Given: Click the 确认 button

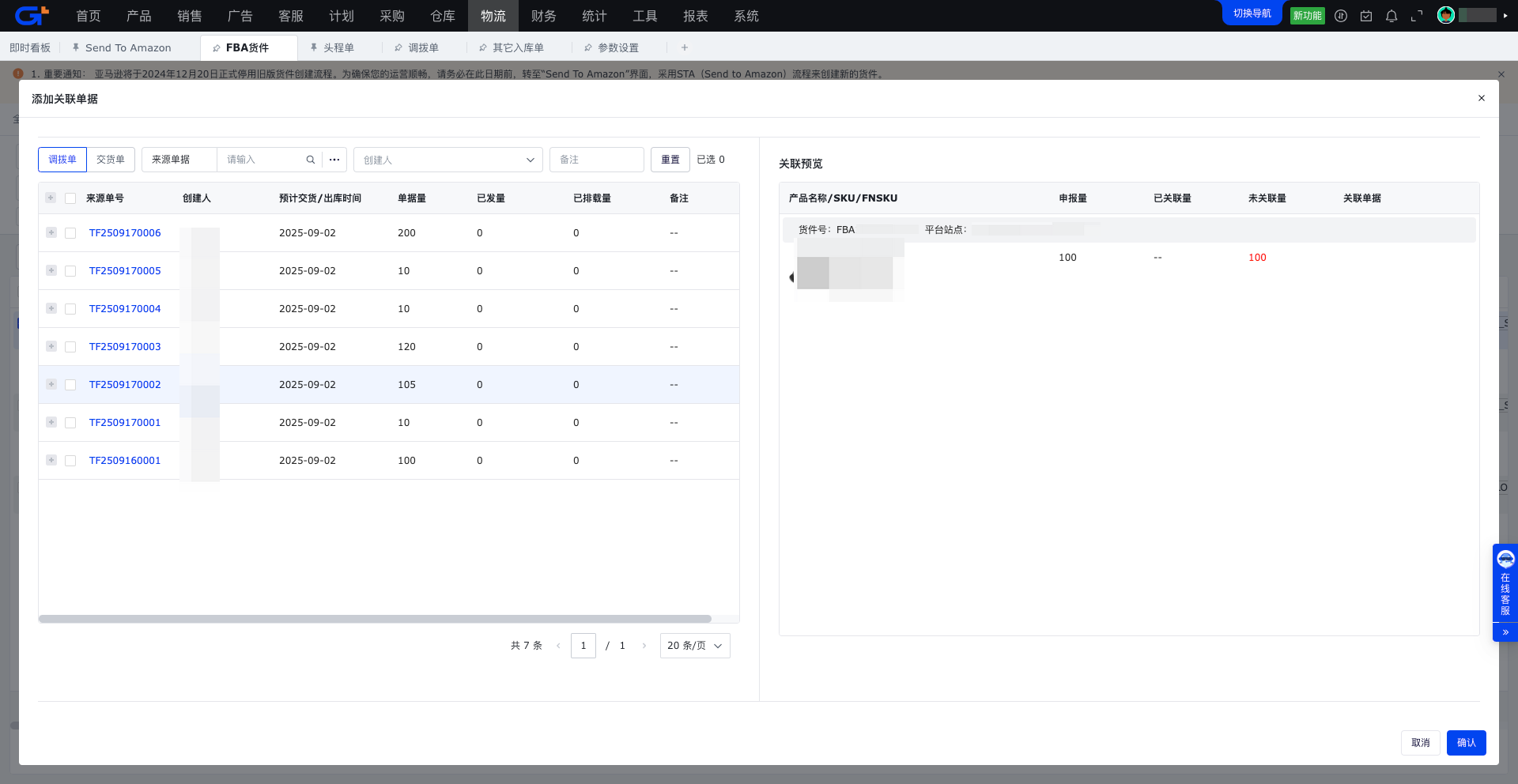Looking at the screenshot, I should tap(1466, 743).
